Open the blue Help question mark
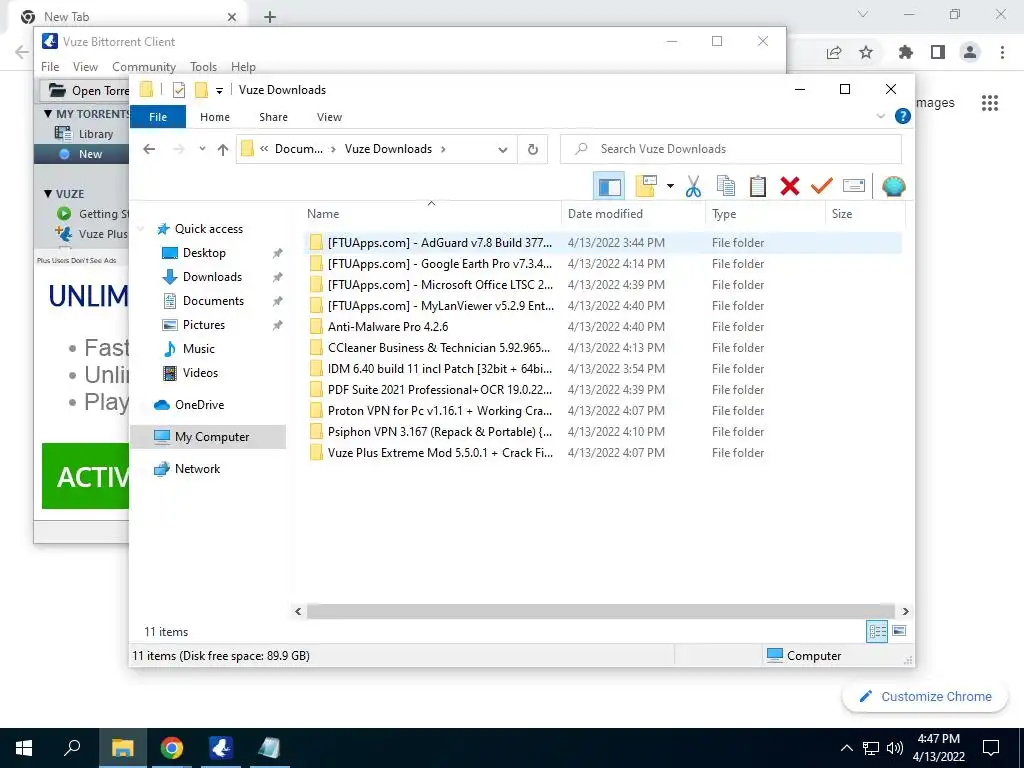Screen dimensions: 1024x768 tap(903, 116)
